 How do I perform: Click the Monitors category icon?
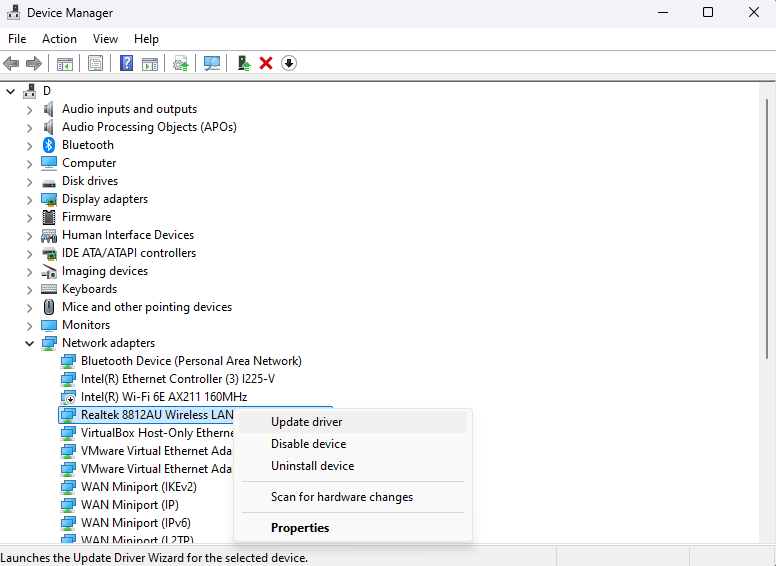coord(48,325)
